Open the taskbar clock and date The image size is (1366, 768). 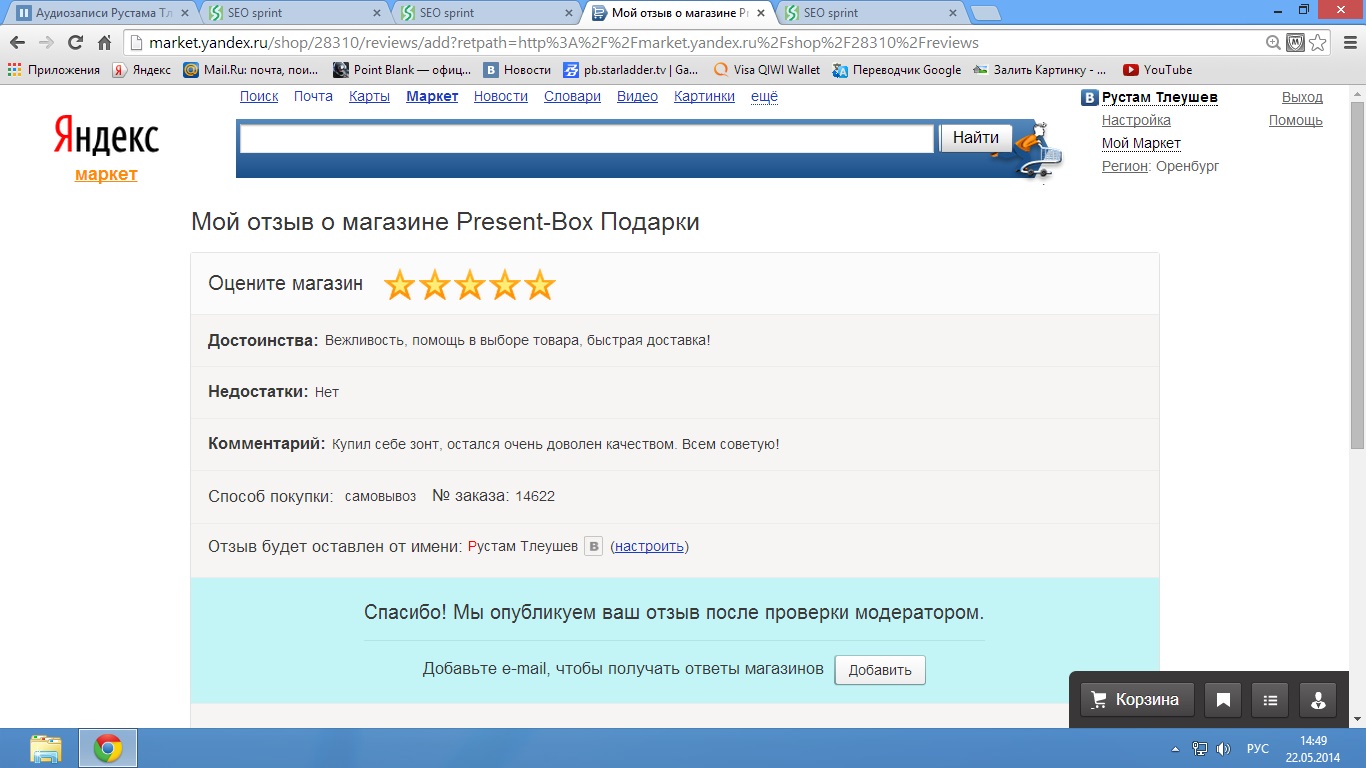click(1313, 748)
